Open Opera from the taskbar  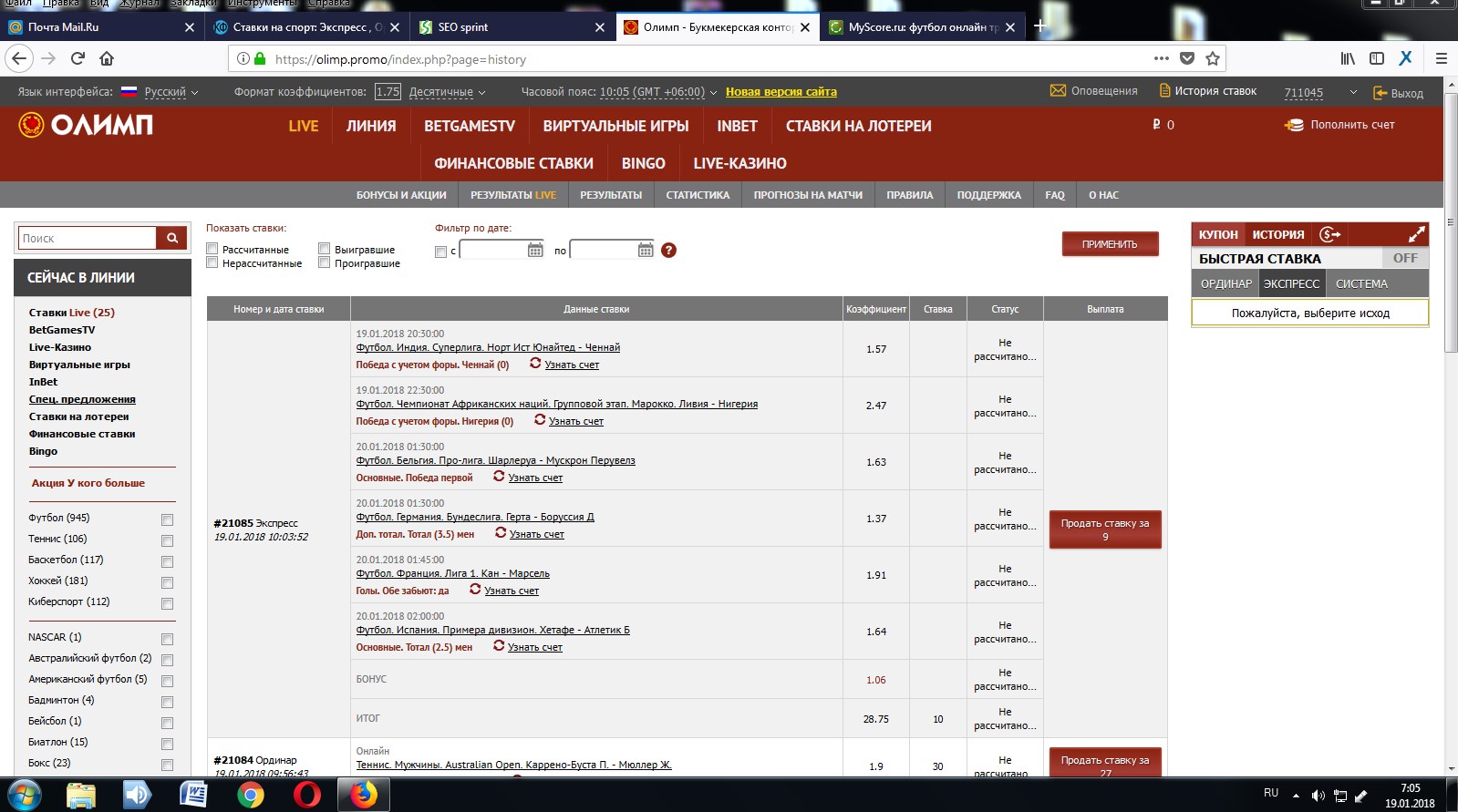pos(307,795)
